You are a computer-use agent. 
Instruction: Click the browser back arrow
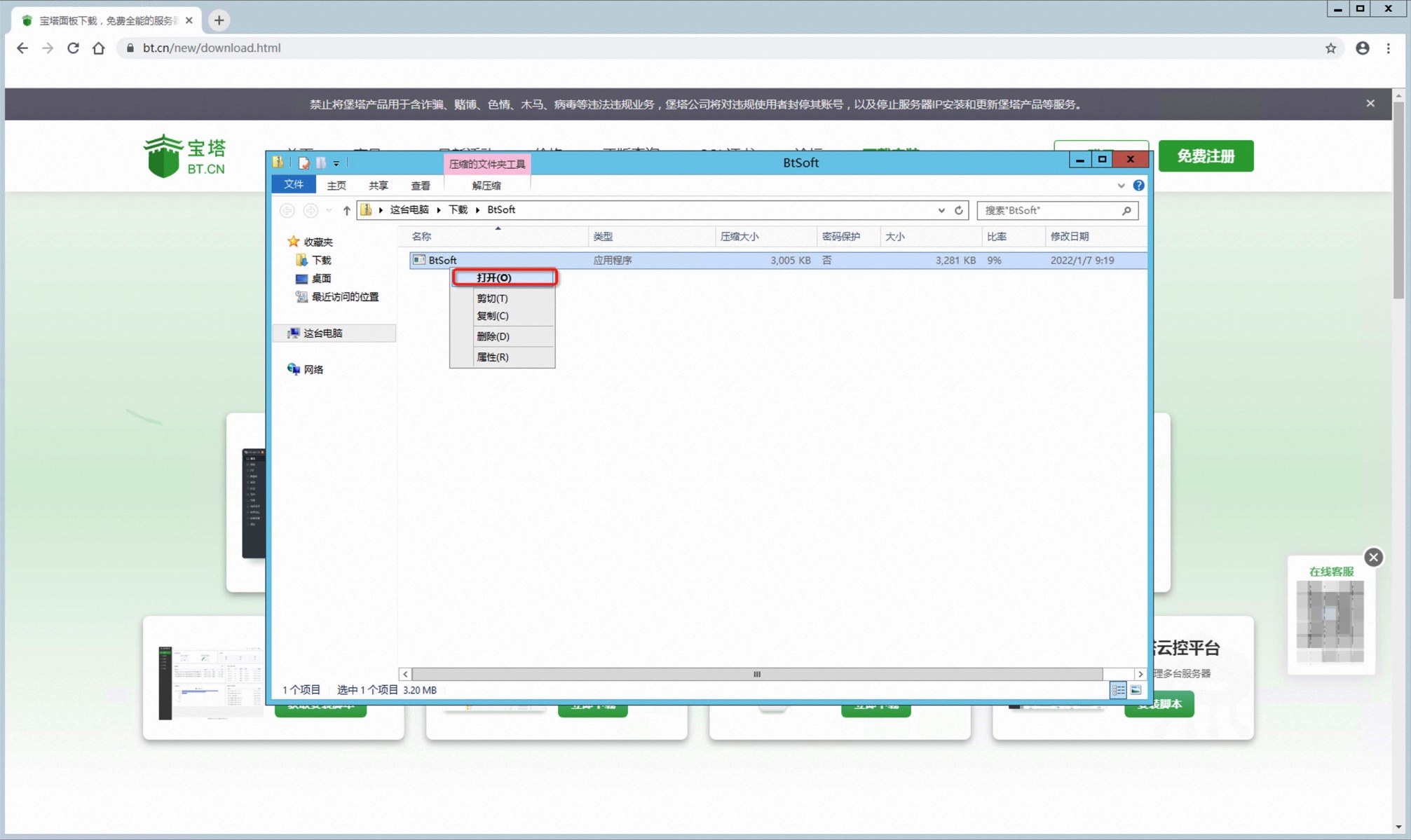(x=22, y=48)
